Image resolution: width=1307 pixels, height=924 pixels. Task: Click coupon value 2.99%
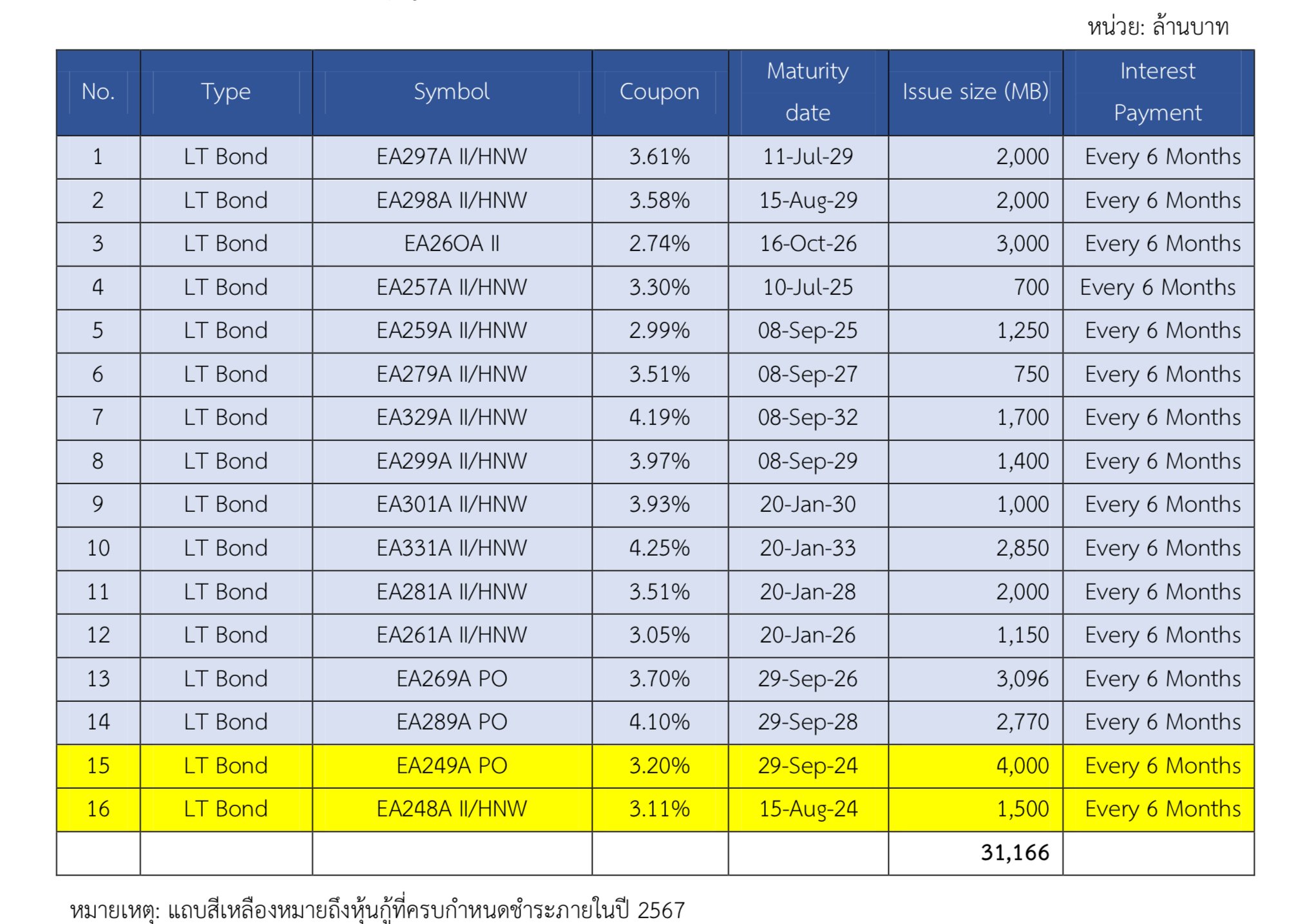point(660,331)
